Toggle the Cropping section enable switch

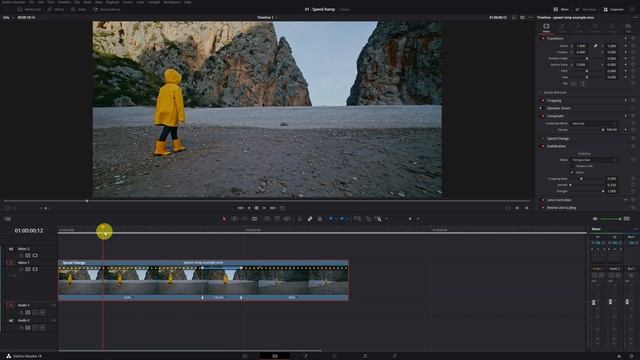tap(542, 100)
